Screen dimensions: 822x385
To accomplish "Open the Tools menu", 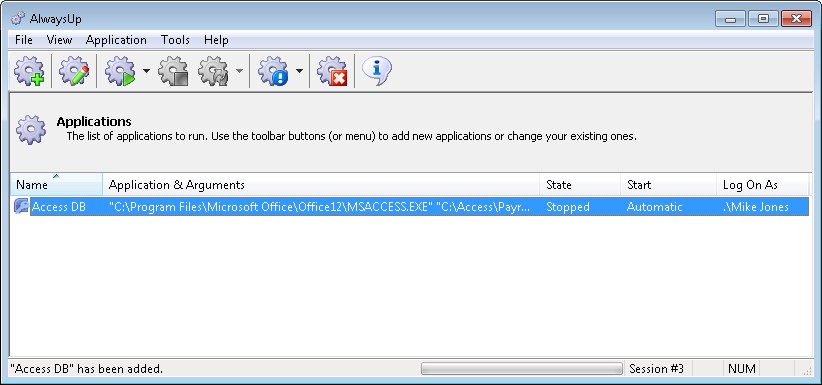I will tap(175, 40).
